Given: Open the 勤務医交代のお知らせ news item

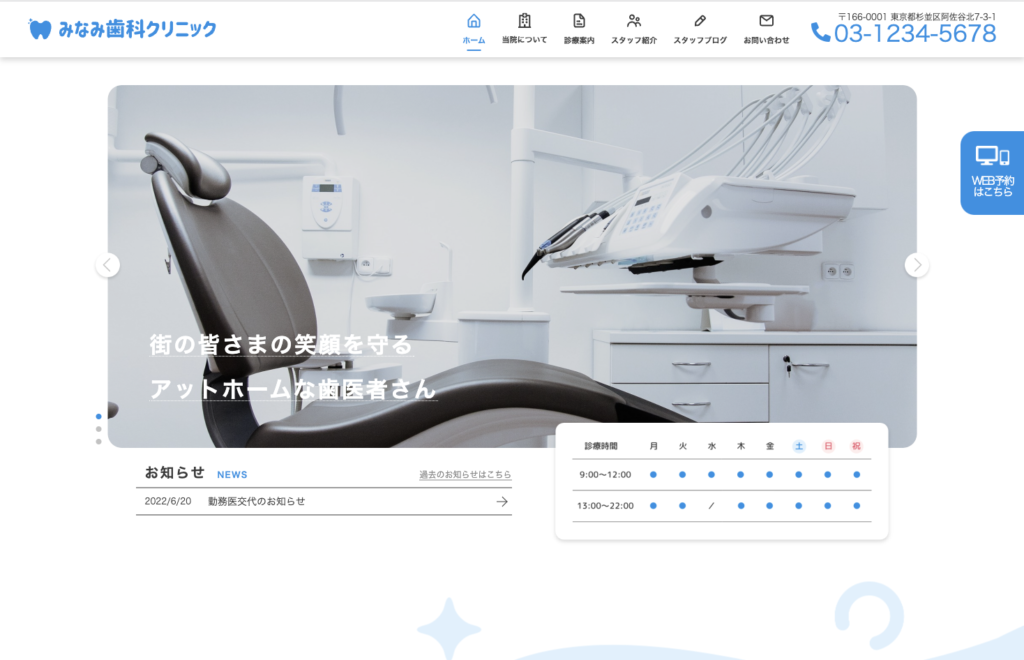Looking at the screenshot, I should 257,501.
